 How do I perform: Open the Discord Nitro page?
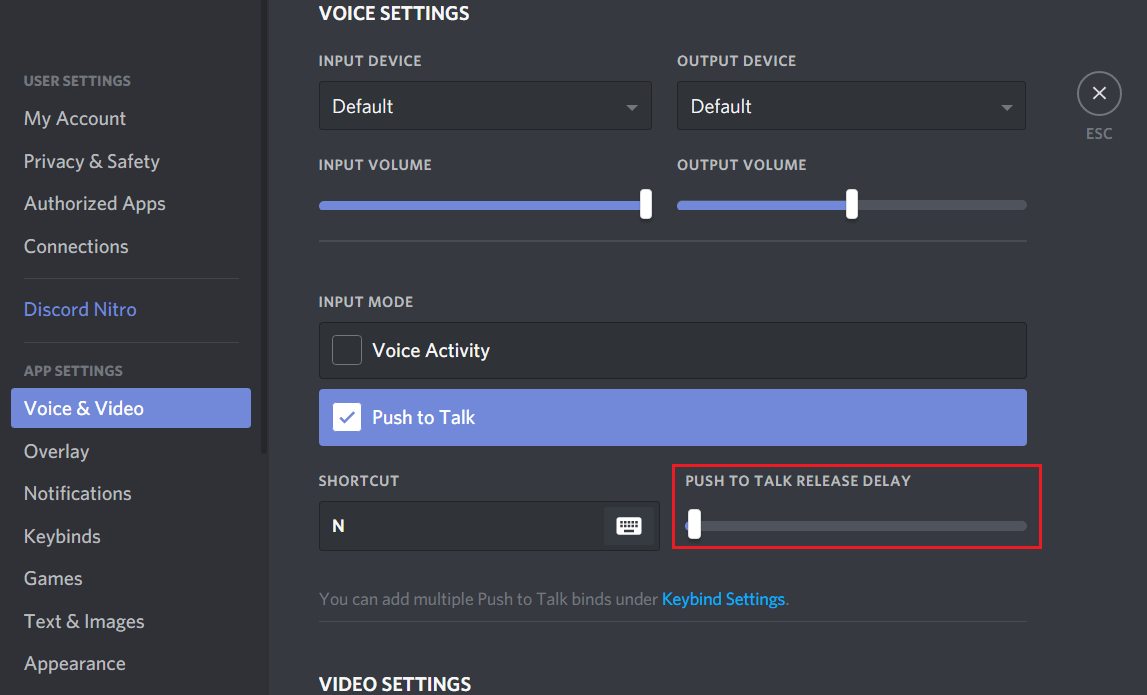click(80, 309)
